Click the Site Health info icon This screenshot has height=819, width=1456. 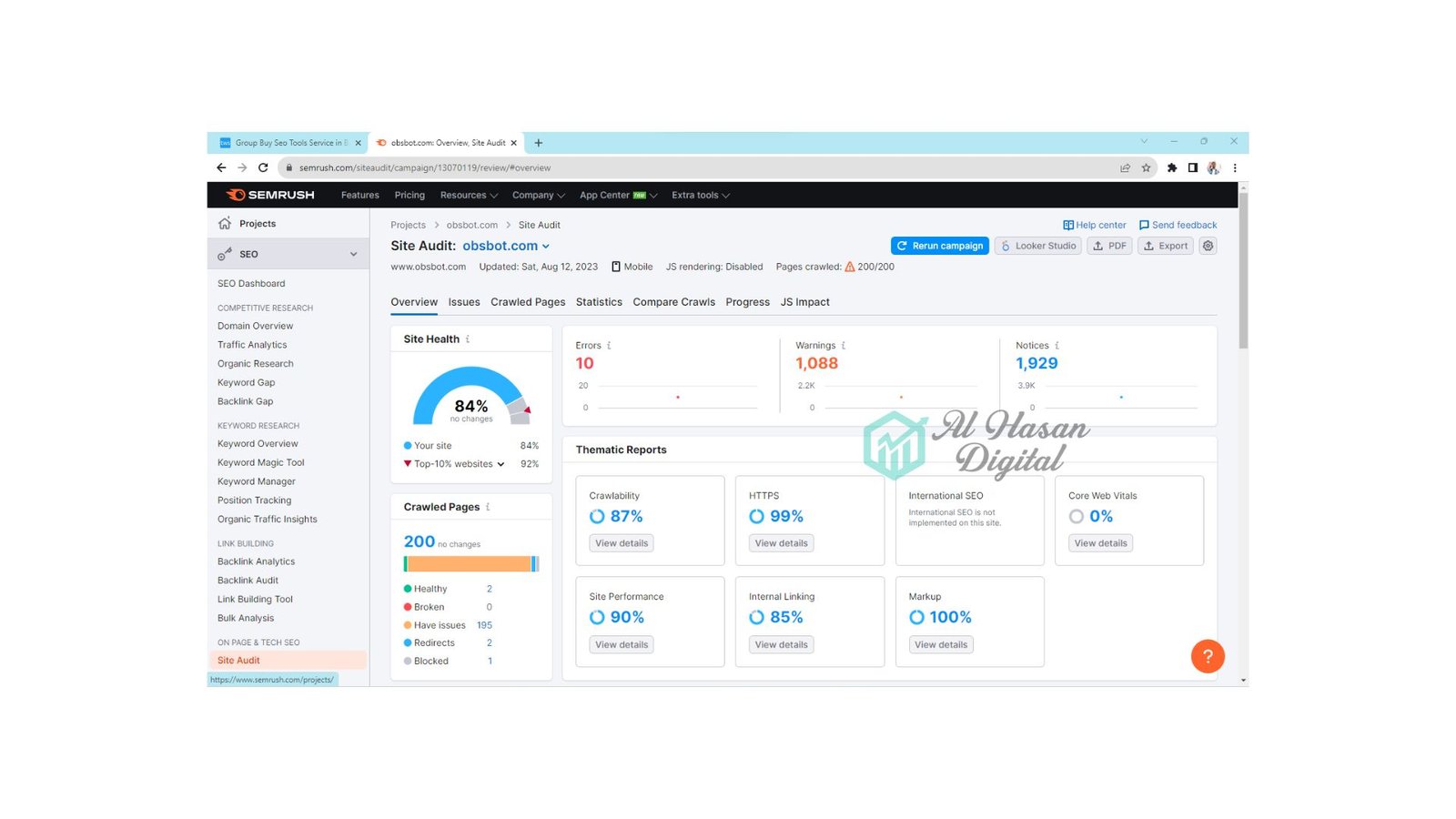tap(468, 339)
